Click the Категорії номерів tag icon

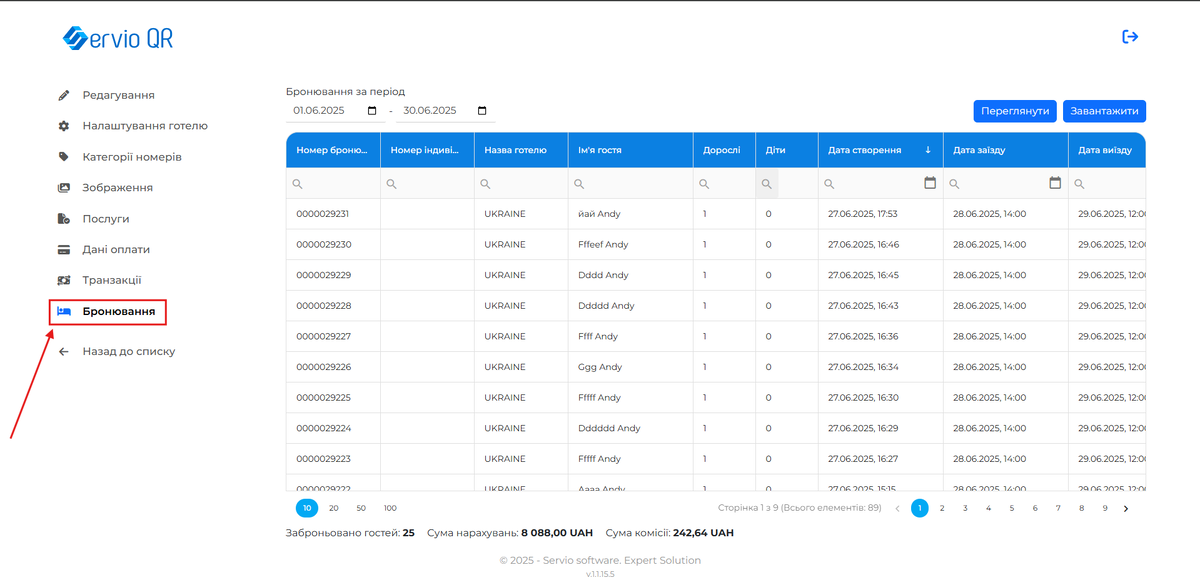tap(63, 156)
